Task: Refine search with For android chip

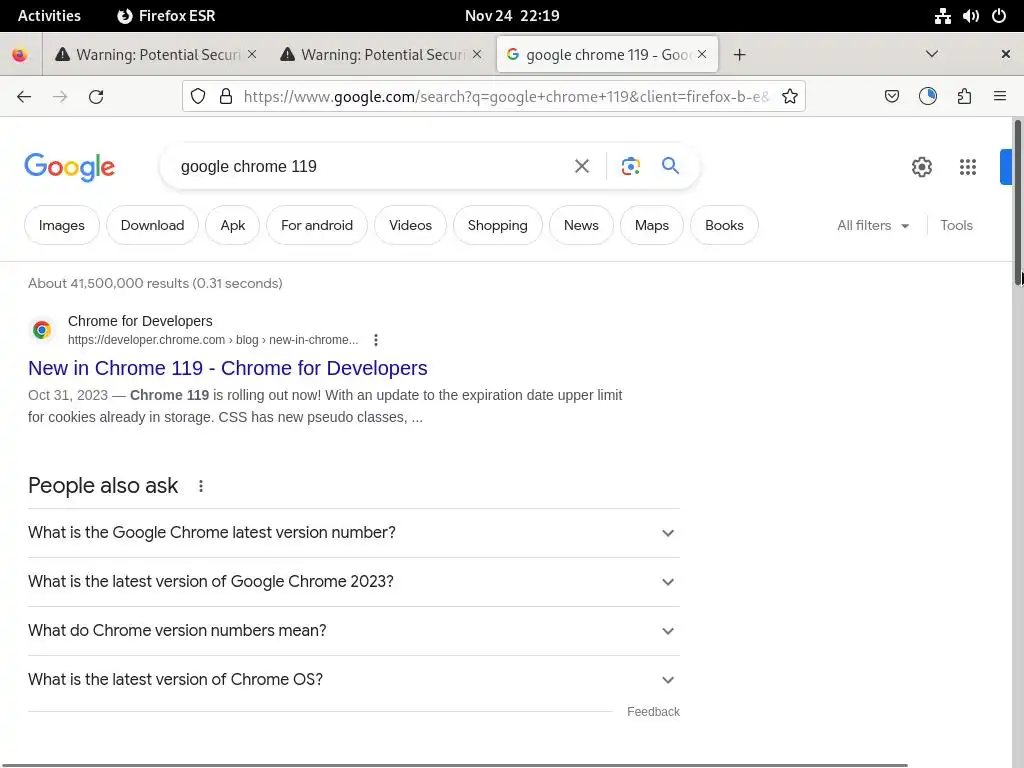Action: [317, 225]
